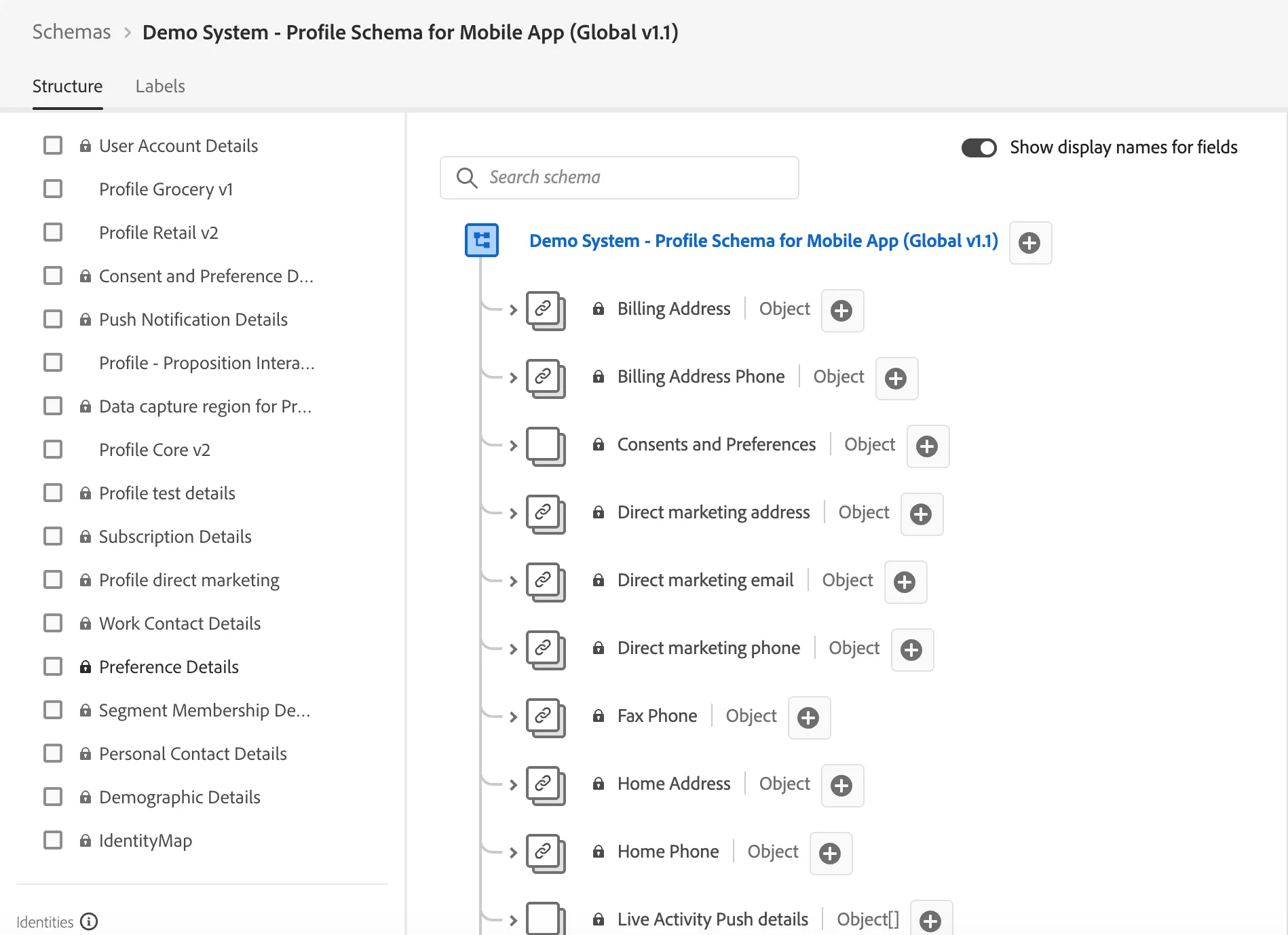
Task: Click plus icon for Direct marketing address
Action: [x=922, y=514]
